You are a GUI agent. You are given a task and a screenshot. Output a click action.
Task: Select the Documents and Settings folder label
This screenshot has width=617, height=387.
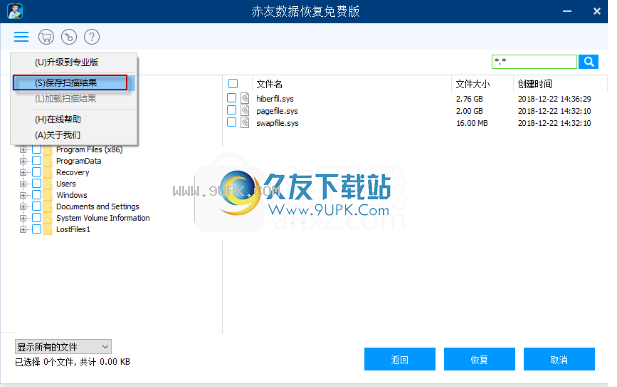98,207
